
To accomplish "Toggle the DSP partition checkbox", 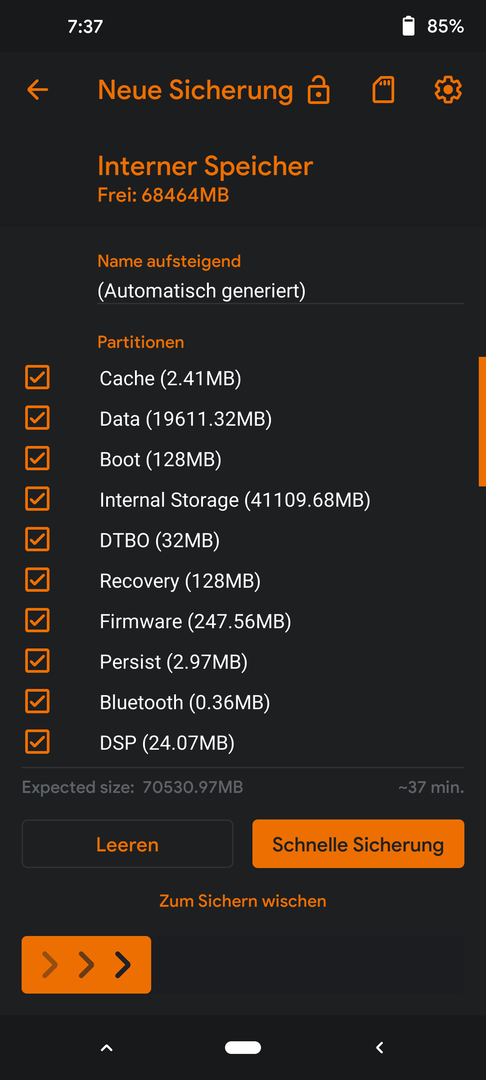I will click(x=37, y=742).
